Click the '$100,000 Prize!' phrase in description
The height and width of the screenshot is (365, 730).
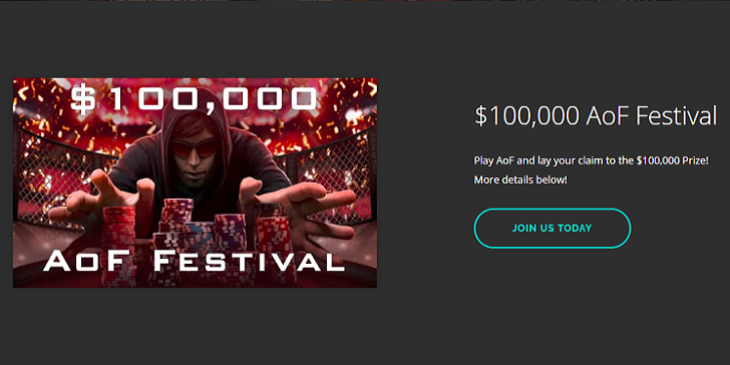coord(672,162)
